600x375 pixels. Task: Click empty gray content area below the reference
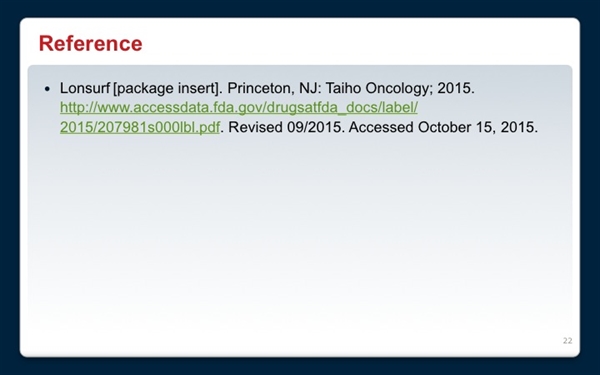pos(300,230)
